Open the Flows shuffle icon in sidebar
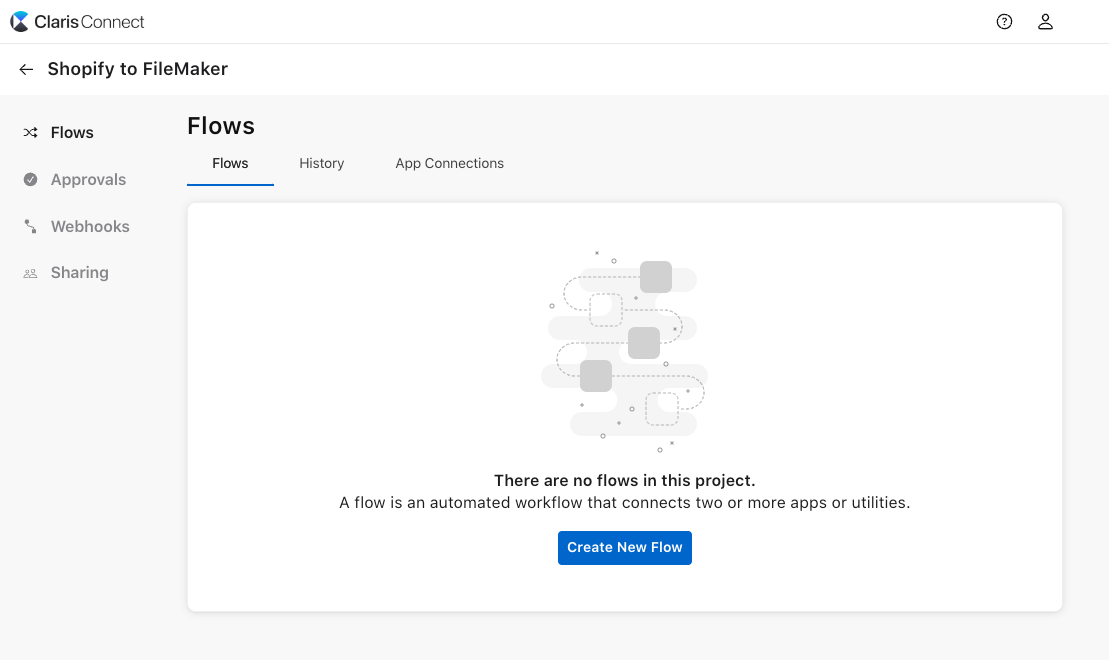The width and height of the screenshot is (1109, 660). [31, 132]
